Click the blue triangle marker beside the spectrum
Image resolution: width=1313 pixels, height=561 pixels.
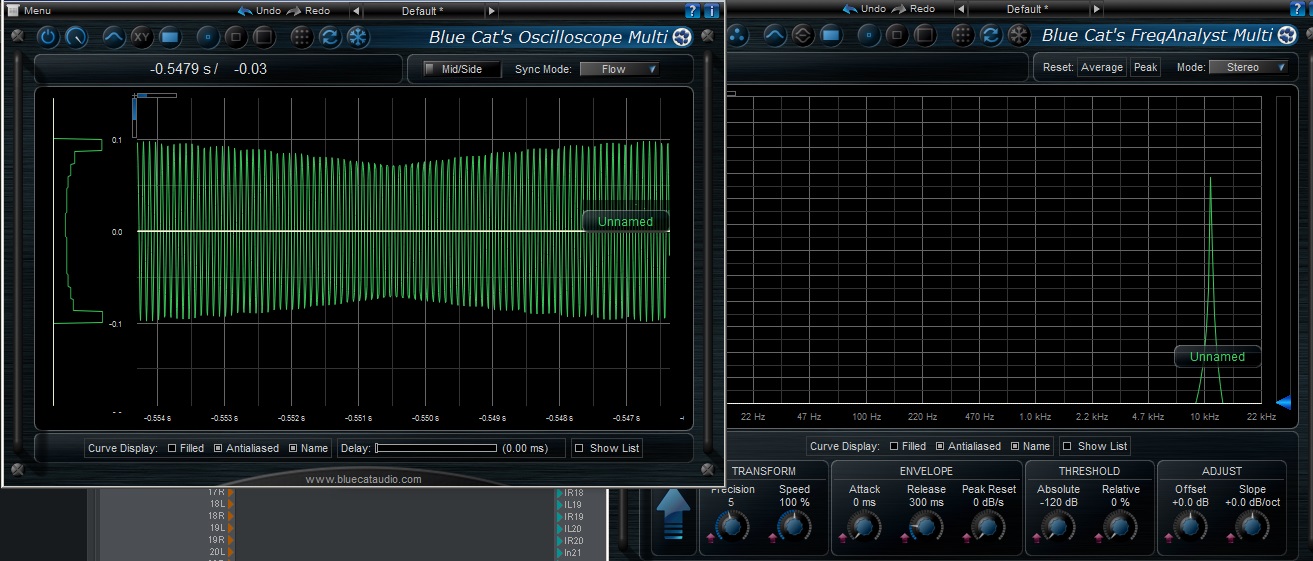click(x=1283, y=402)
